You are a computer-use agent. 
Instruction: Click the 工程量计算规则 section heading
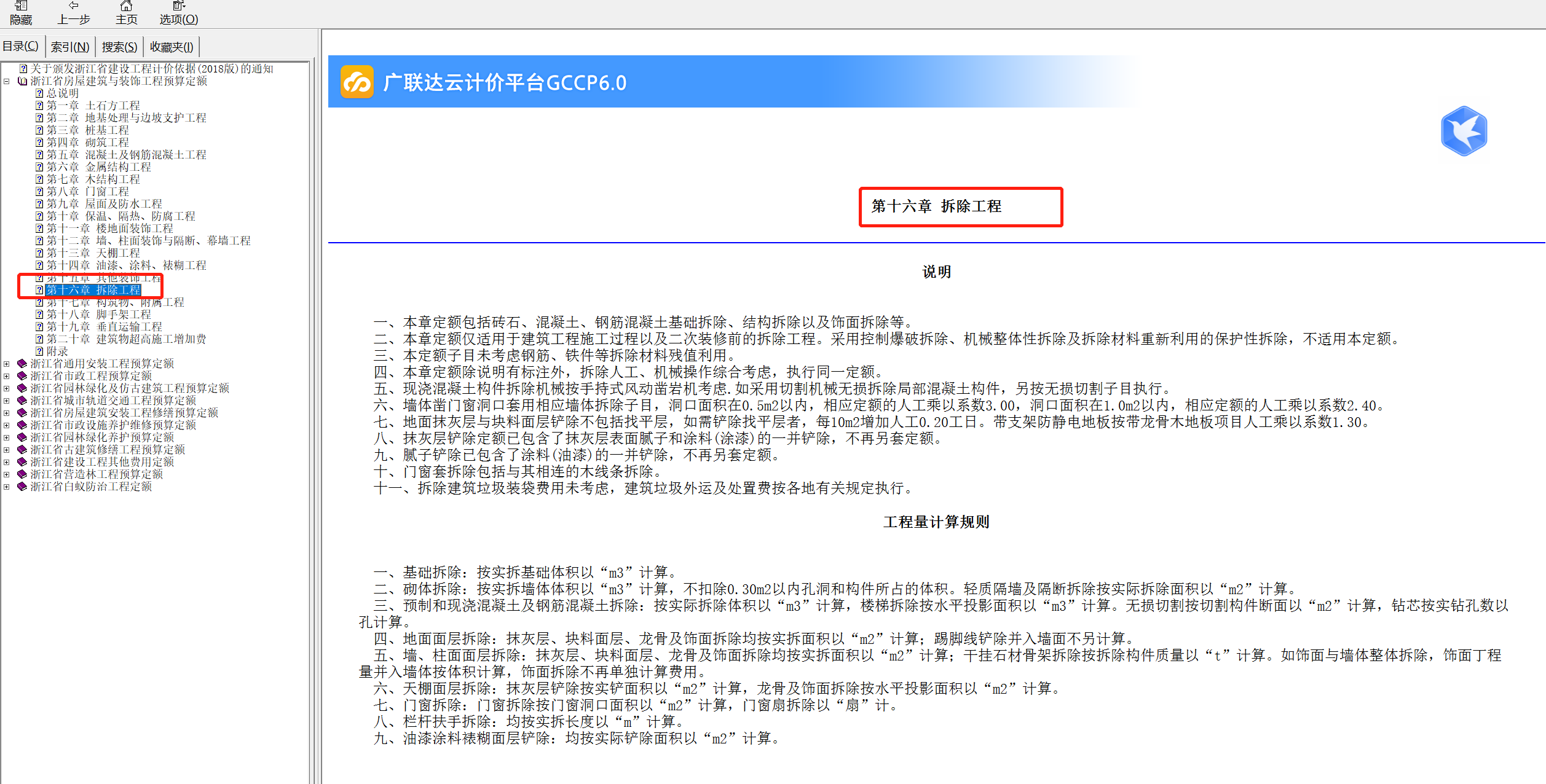(x=936, y=522)
